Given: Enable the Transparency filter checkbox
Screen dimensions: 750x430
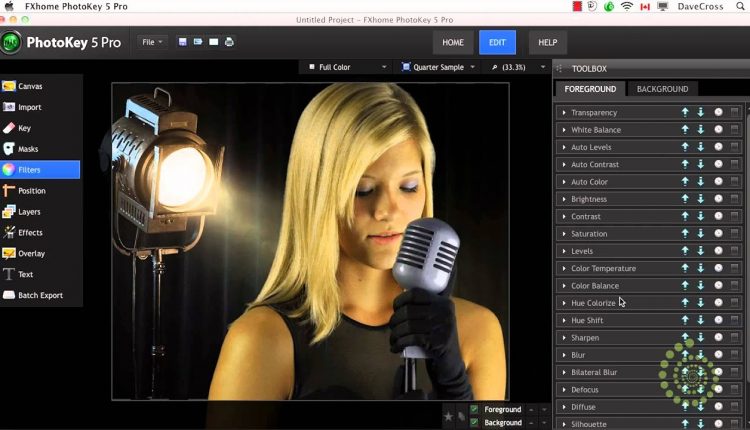Looking at the screenshot, I should (x=734, y=112).
